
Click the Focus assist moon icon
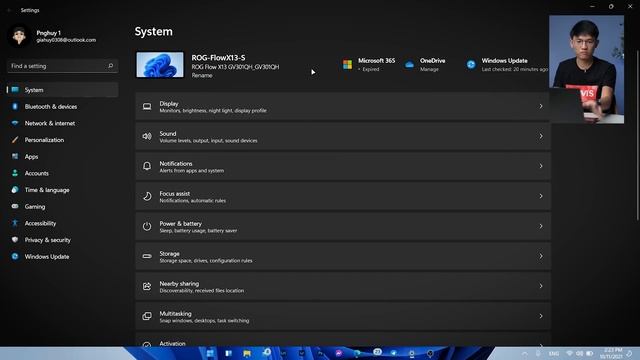pos(147,196)
